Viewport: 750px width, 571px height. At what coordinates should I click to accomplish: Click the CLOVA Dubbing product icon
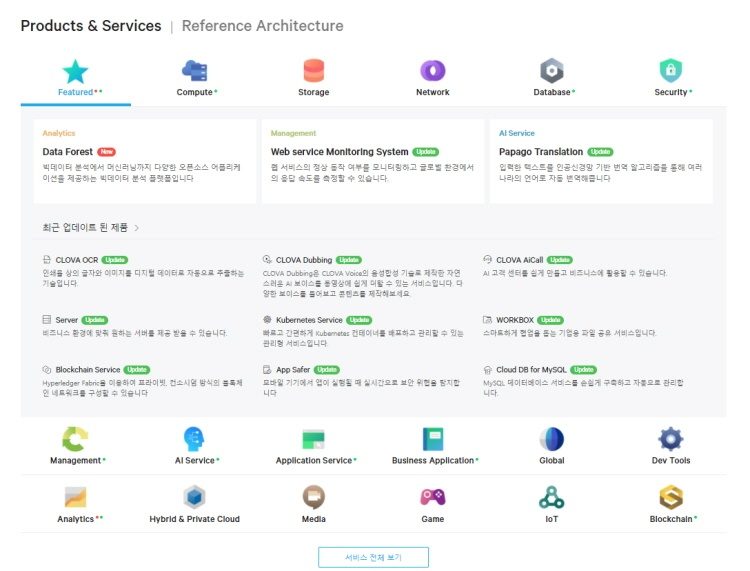click(267, 260)
